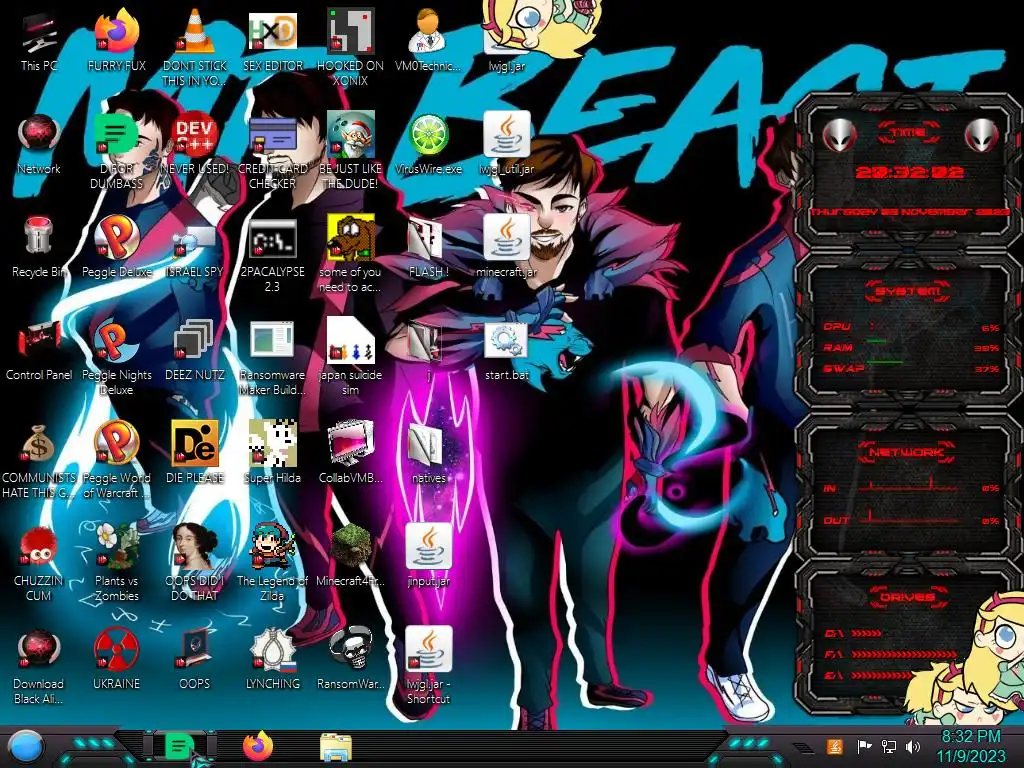
Task: Select the jinput.jar Java file
Action: pyautogui.click(x=428, y=555)
